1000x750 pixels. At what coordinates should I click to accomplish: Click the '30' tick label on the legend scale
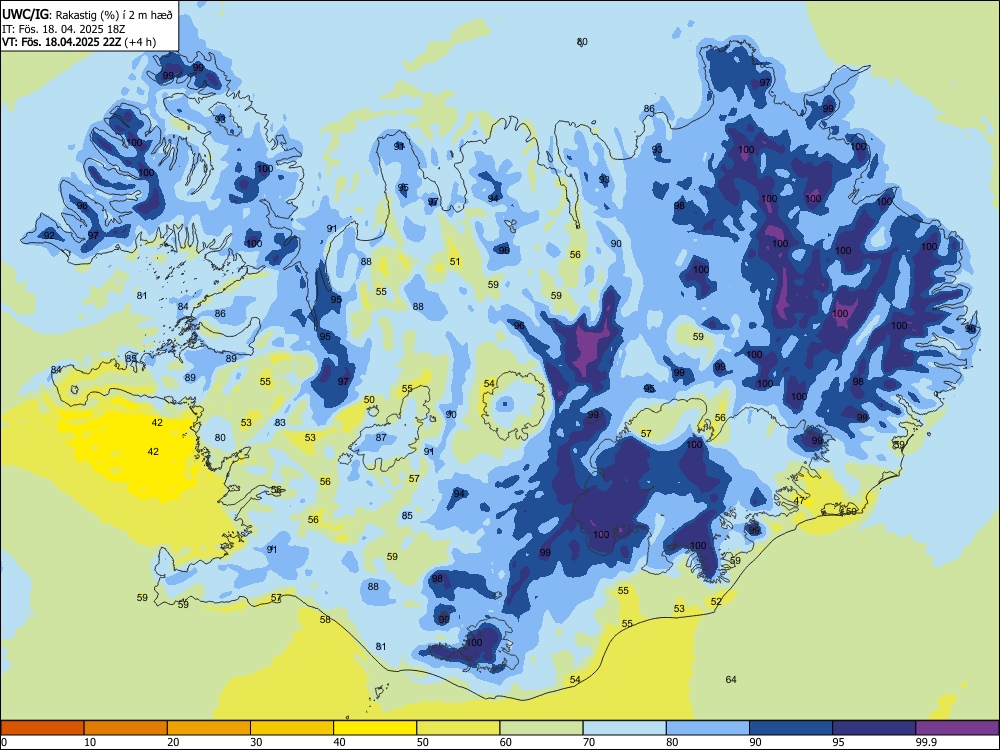[256, 742]
